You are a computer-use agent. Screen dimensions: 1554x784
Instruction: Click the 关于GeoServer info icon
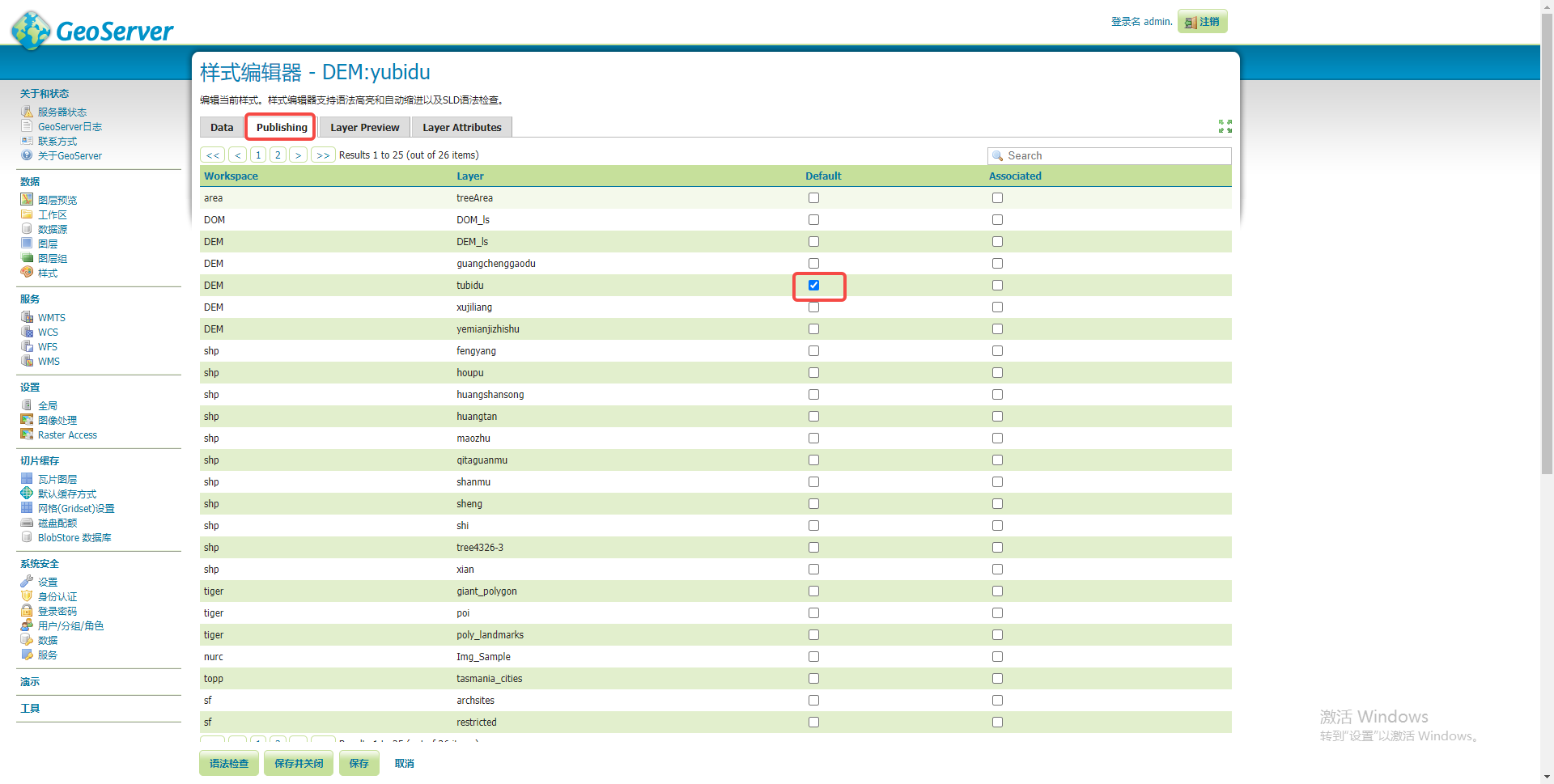tap(27, 155)
